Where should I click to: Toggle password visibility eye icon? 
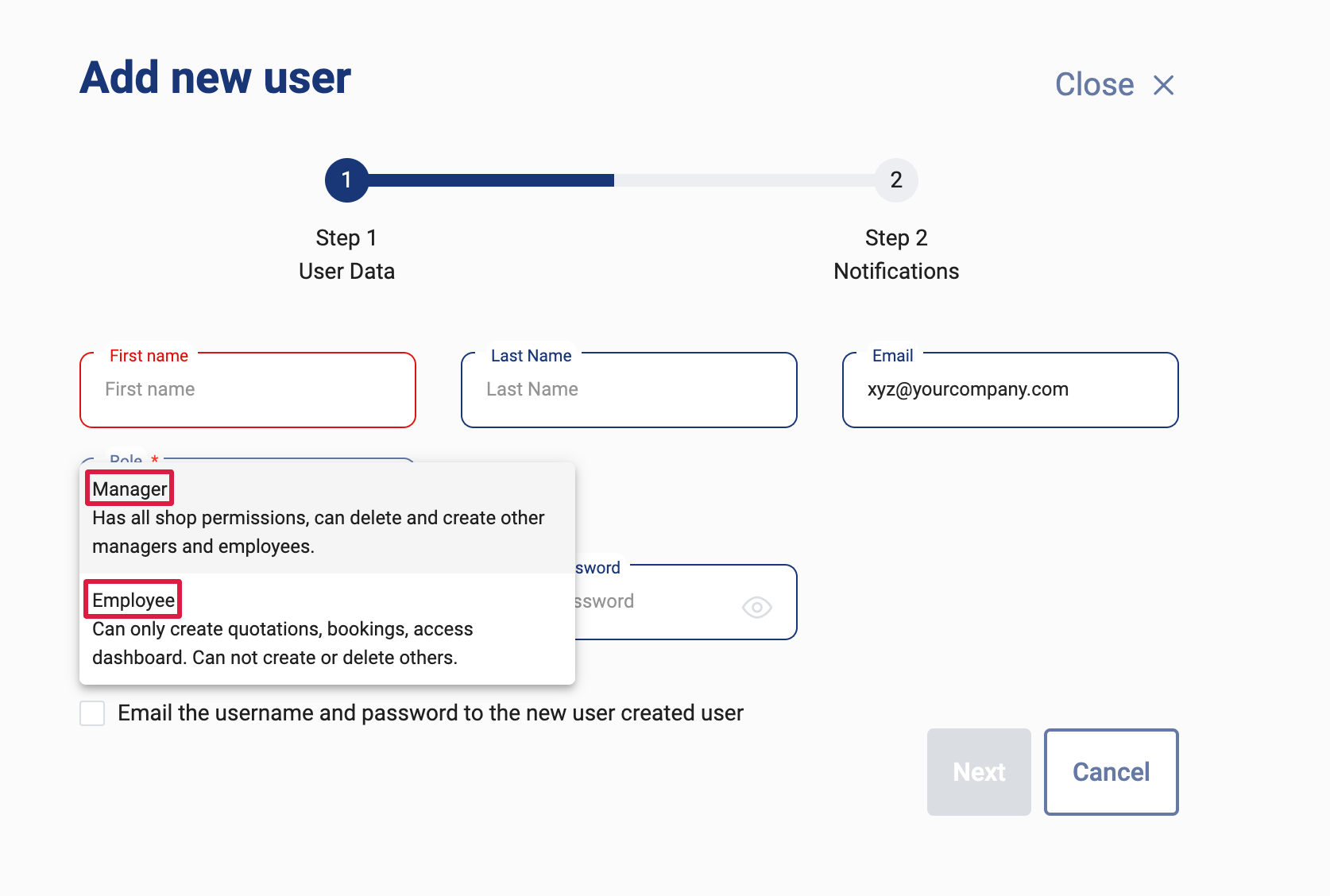pyautogui.click(x=756, y=608)
